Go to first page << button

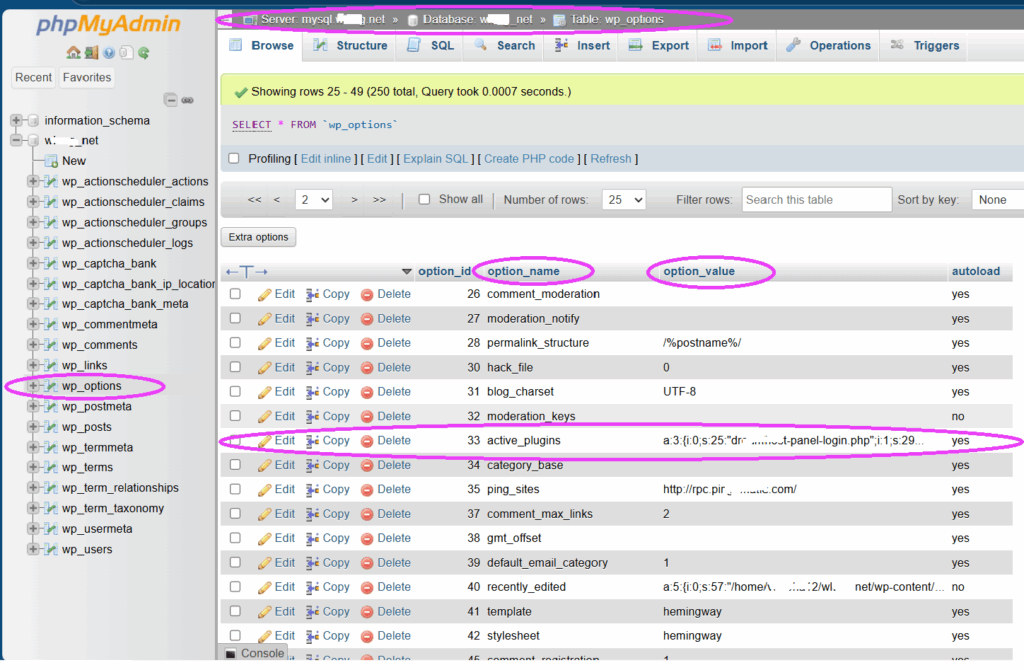pyautogui.click(x=255, y=200)
